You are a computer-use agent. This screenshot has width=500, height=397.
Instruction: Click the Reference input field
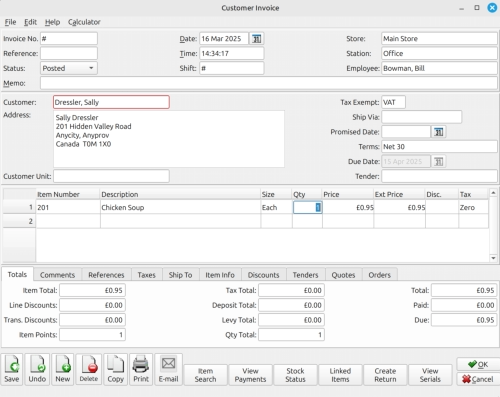[69, 53]
